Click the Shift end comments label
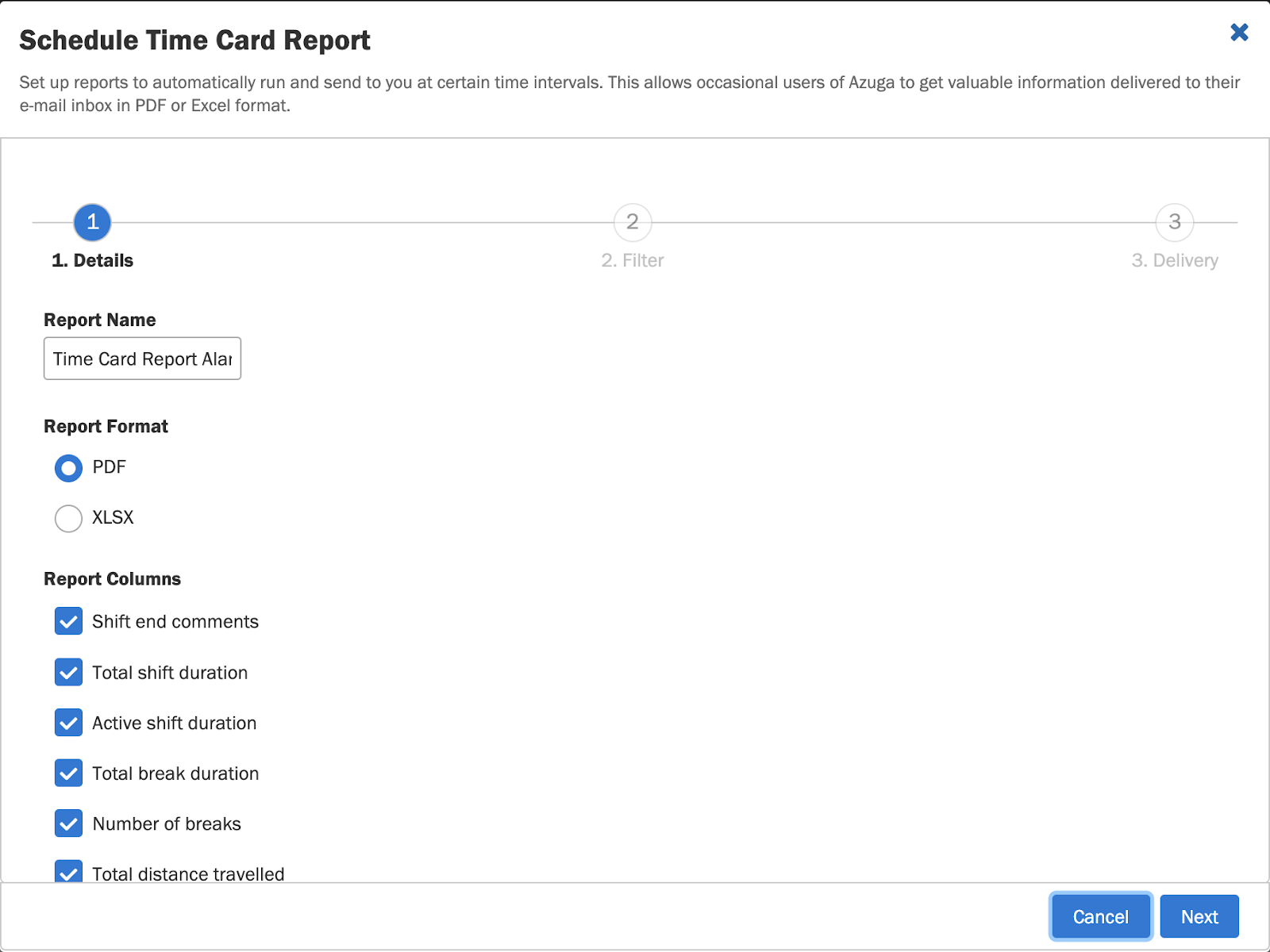1270x952 pixels. 175,621
